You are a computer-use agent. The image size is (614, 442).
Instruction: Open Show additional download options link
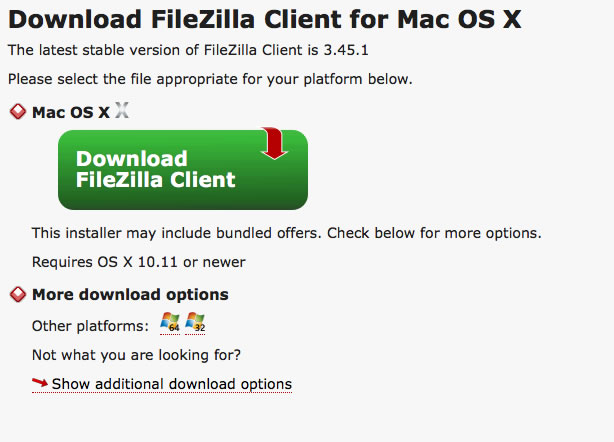(172, 384)
